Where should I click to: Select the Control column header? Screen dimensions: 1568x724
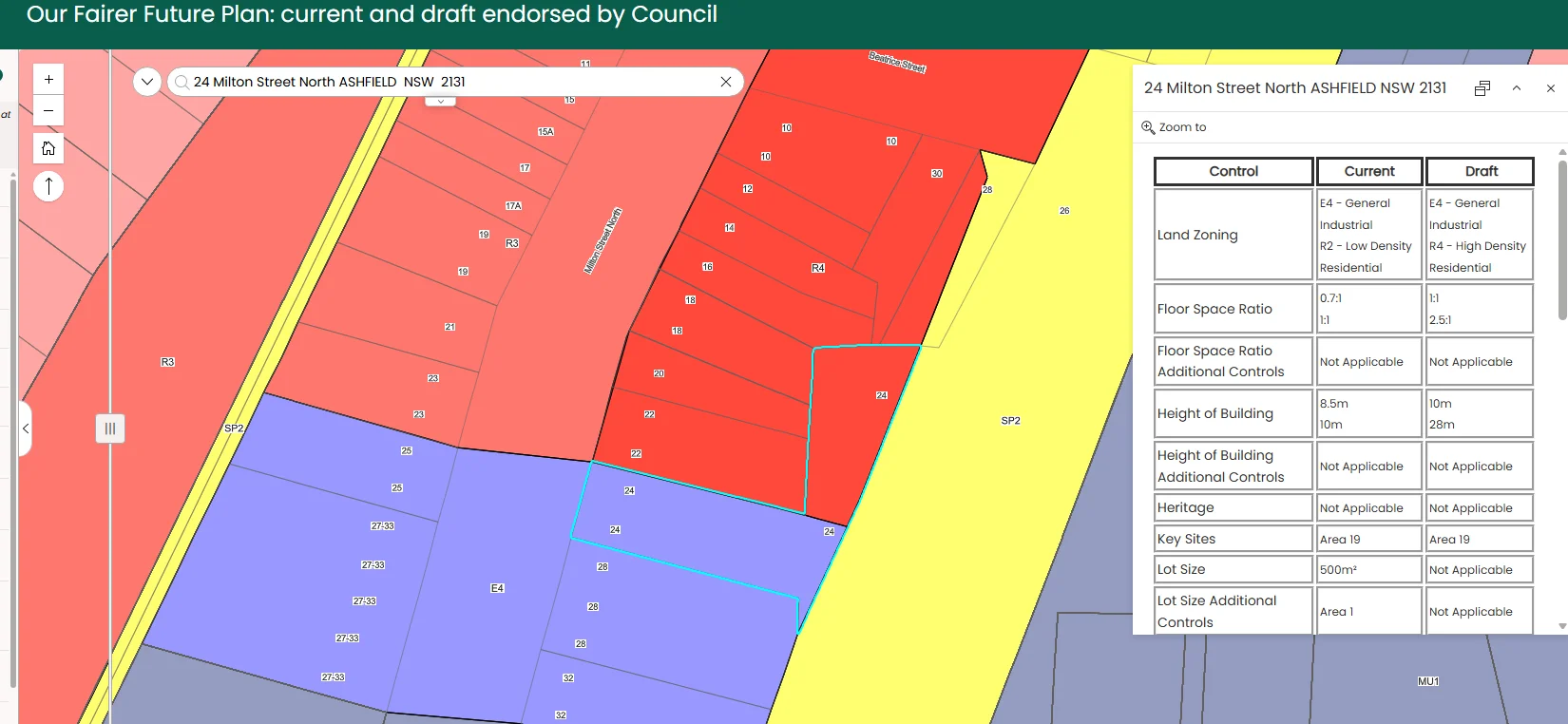1233,171
